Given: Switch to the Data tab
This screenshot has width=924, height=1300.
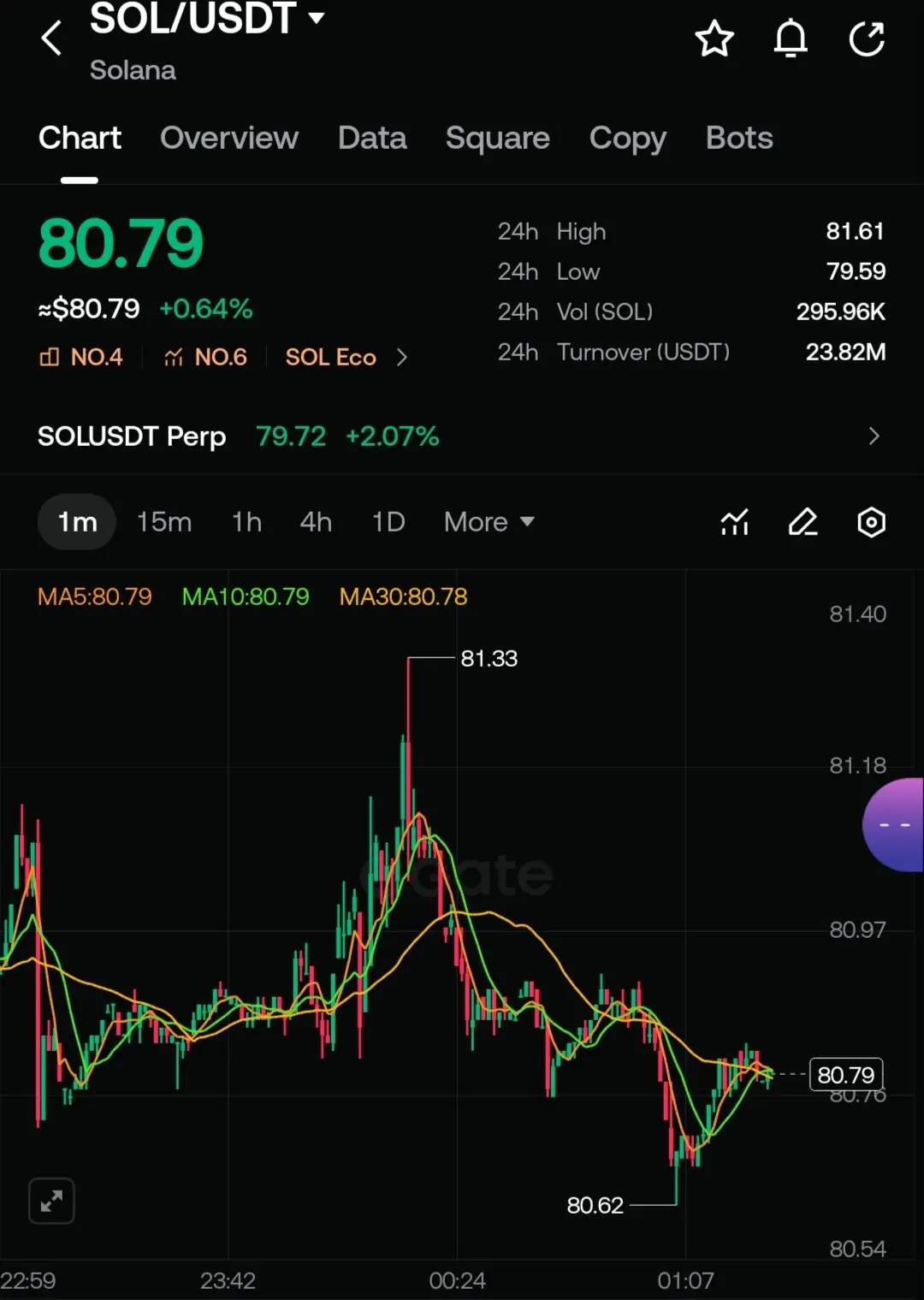Looking at the screenshot, I should (x=372, y=138).
